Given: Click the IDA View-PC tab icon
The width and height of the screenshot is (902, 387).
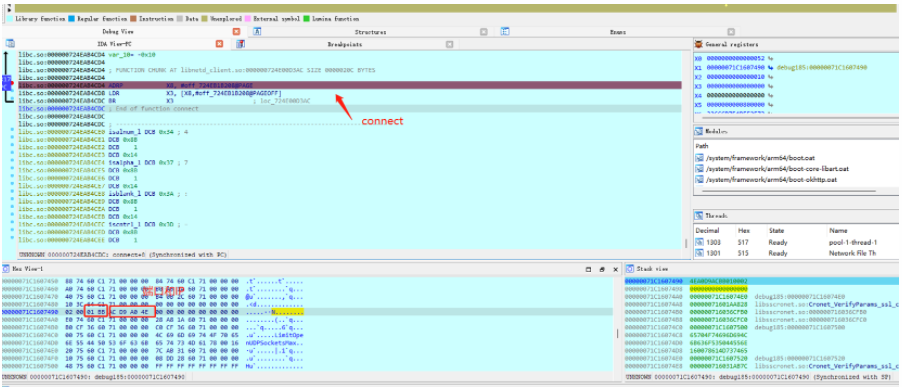Looking at the screenshot, I should pyautogui.click(x=10, y=44).
